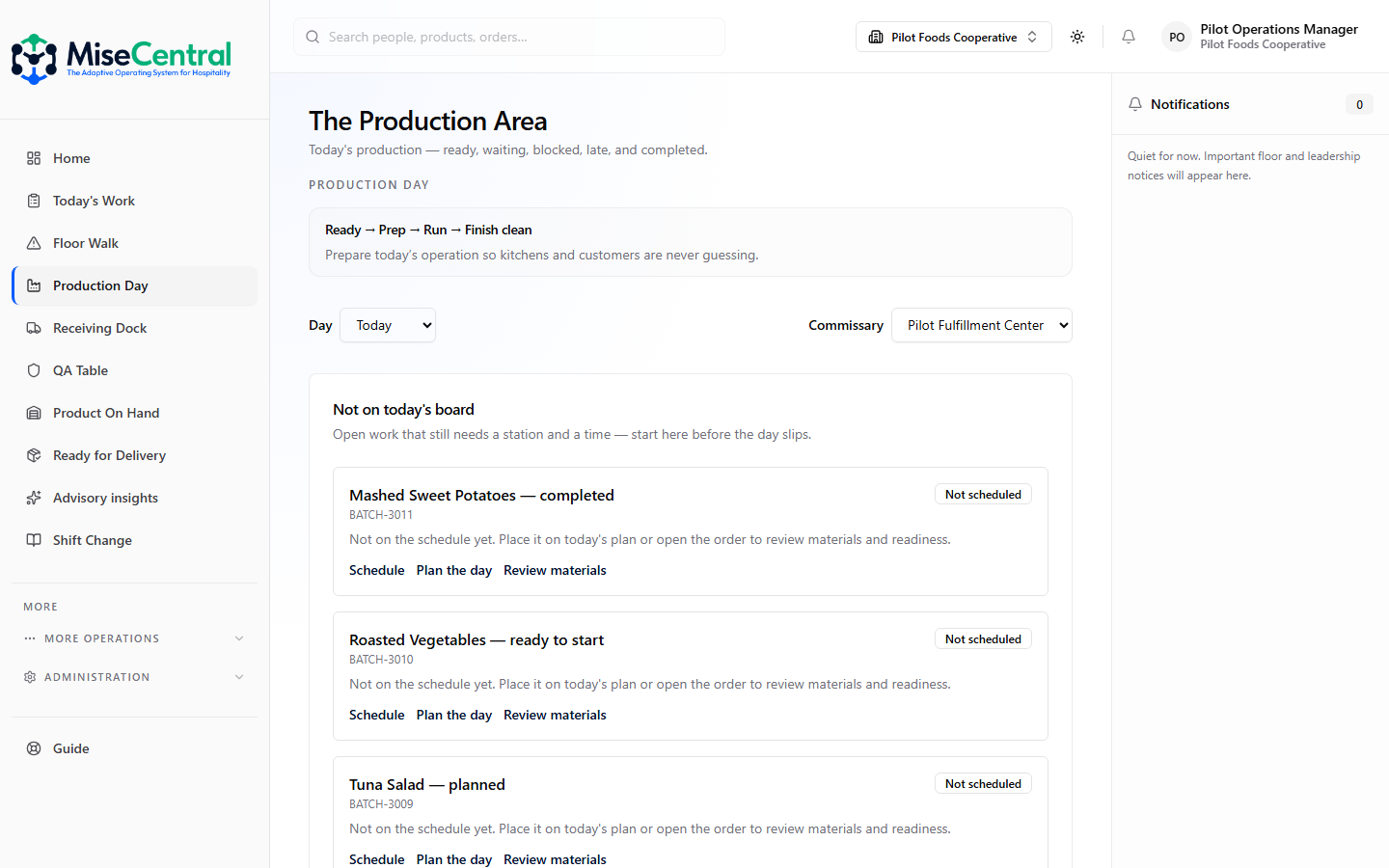Click the QA Table shield icon
Viewport: 1389px width, 868px height.
click(x=34, y=370)
